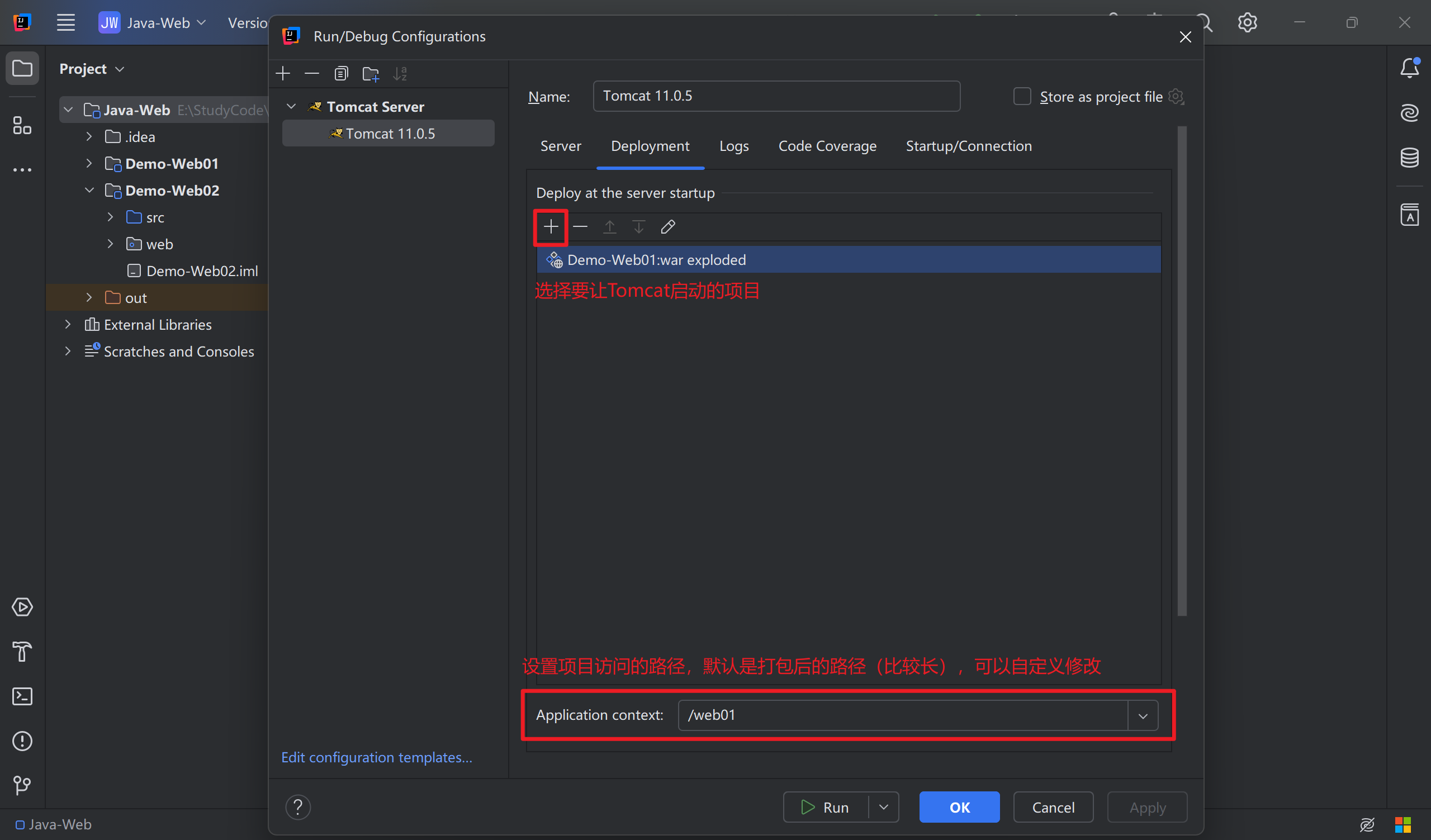Open the Application context dropdown
This screenshot has width=1431, height=840.
(1143, 716)
